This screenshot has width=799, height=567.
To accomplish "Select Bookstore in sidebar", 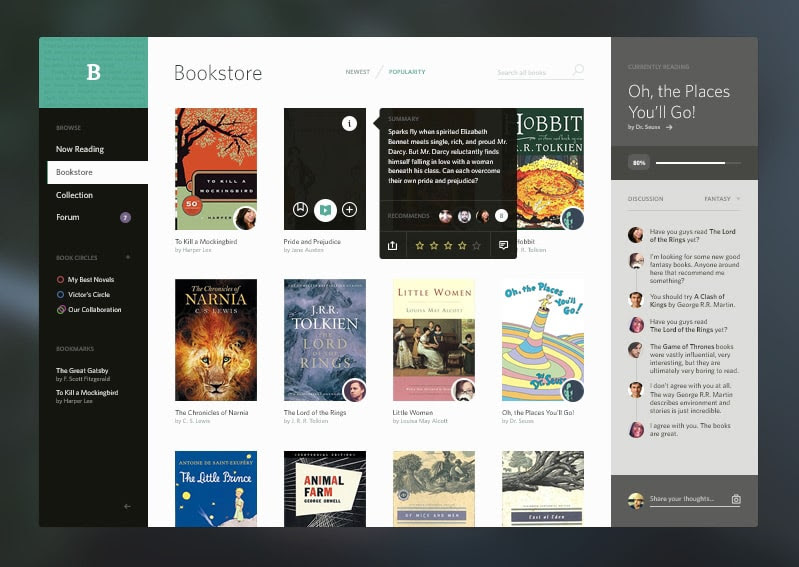I will (97, 172).
